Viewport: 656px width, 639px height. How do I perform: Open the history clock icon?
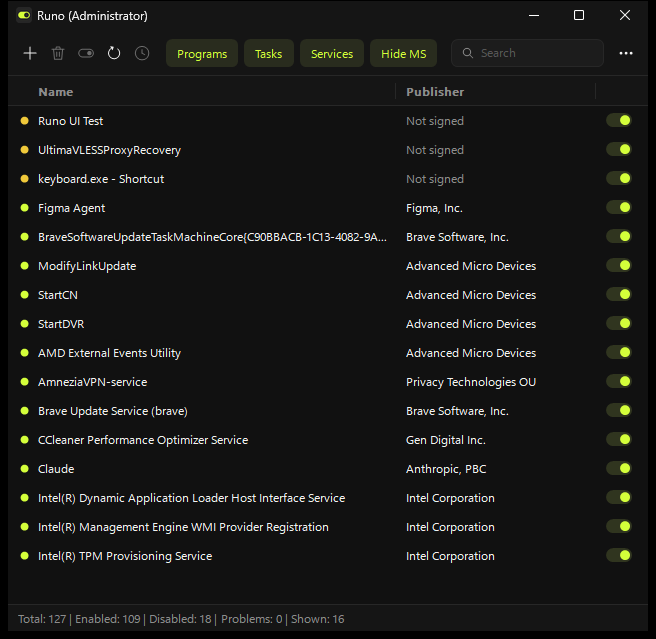142,54
